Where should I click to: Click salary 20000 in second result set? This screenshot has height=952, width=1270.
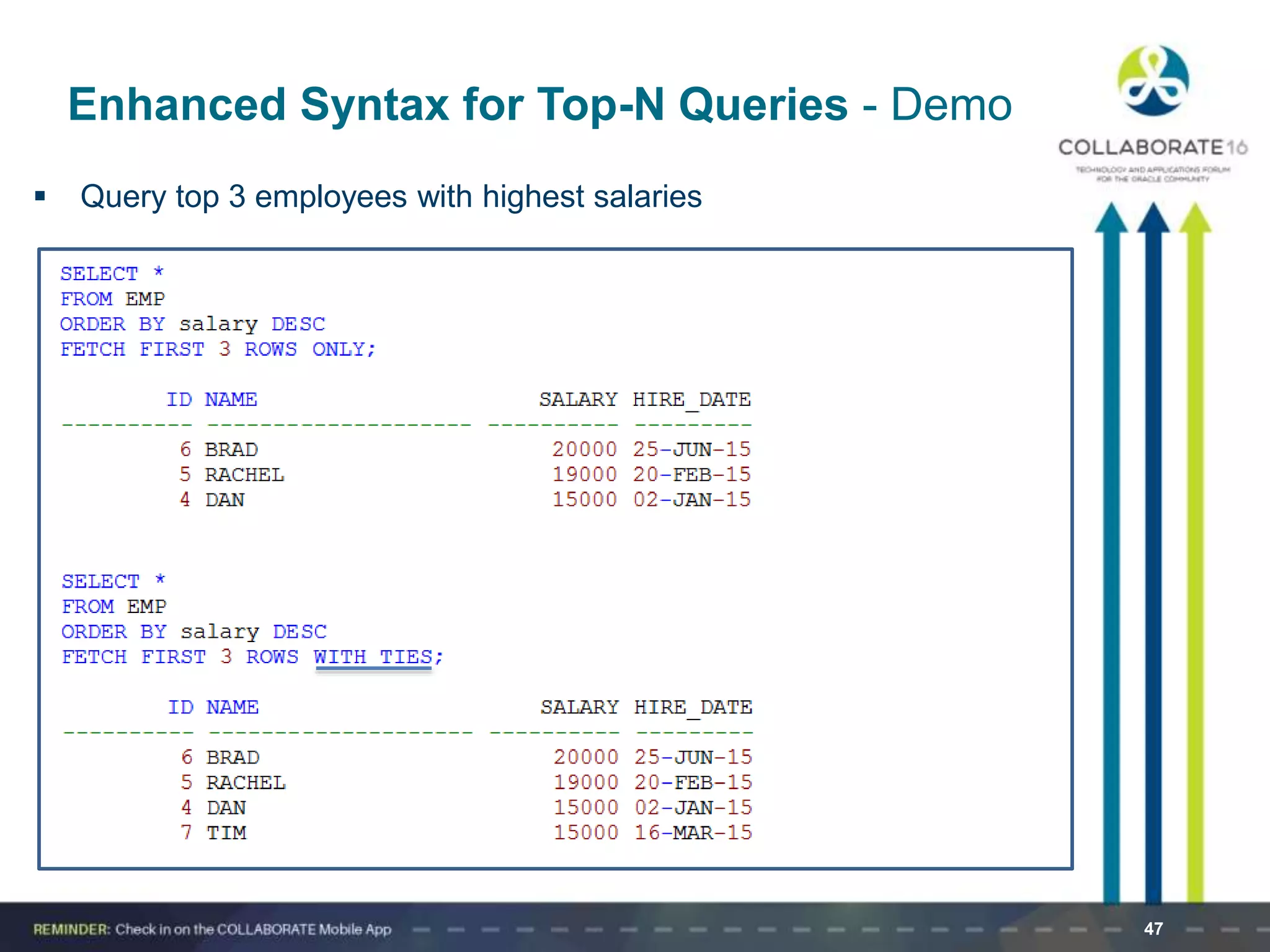click(x=585, y=757)
